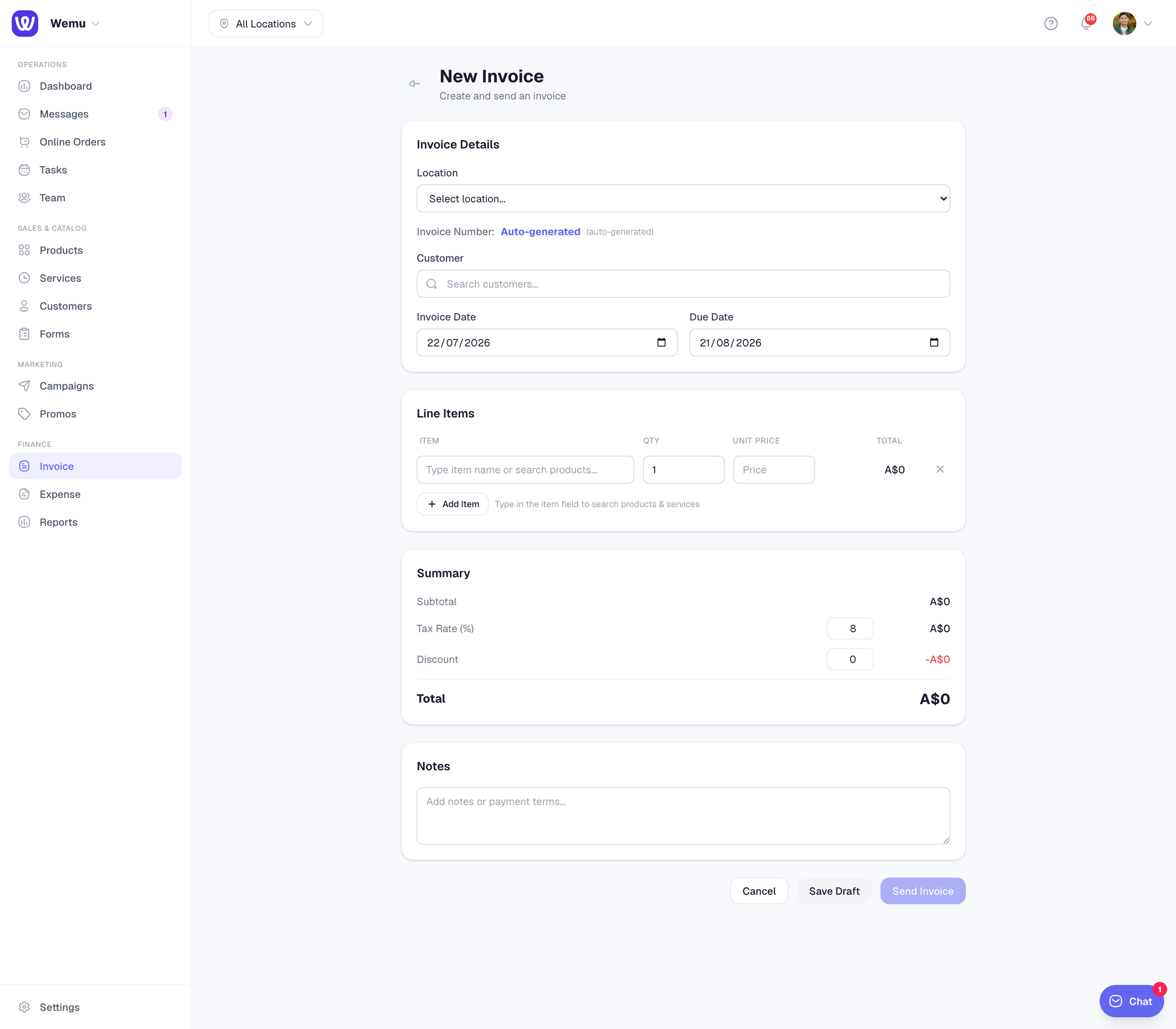Click the Auto-generated invoice number link
The width and height of the screenshot is (1176, 1029).
pyautogui.click(x=540, y=231)
